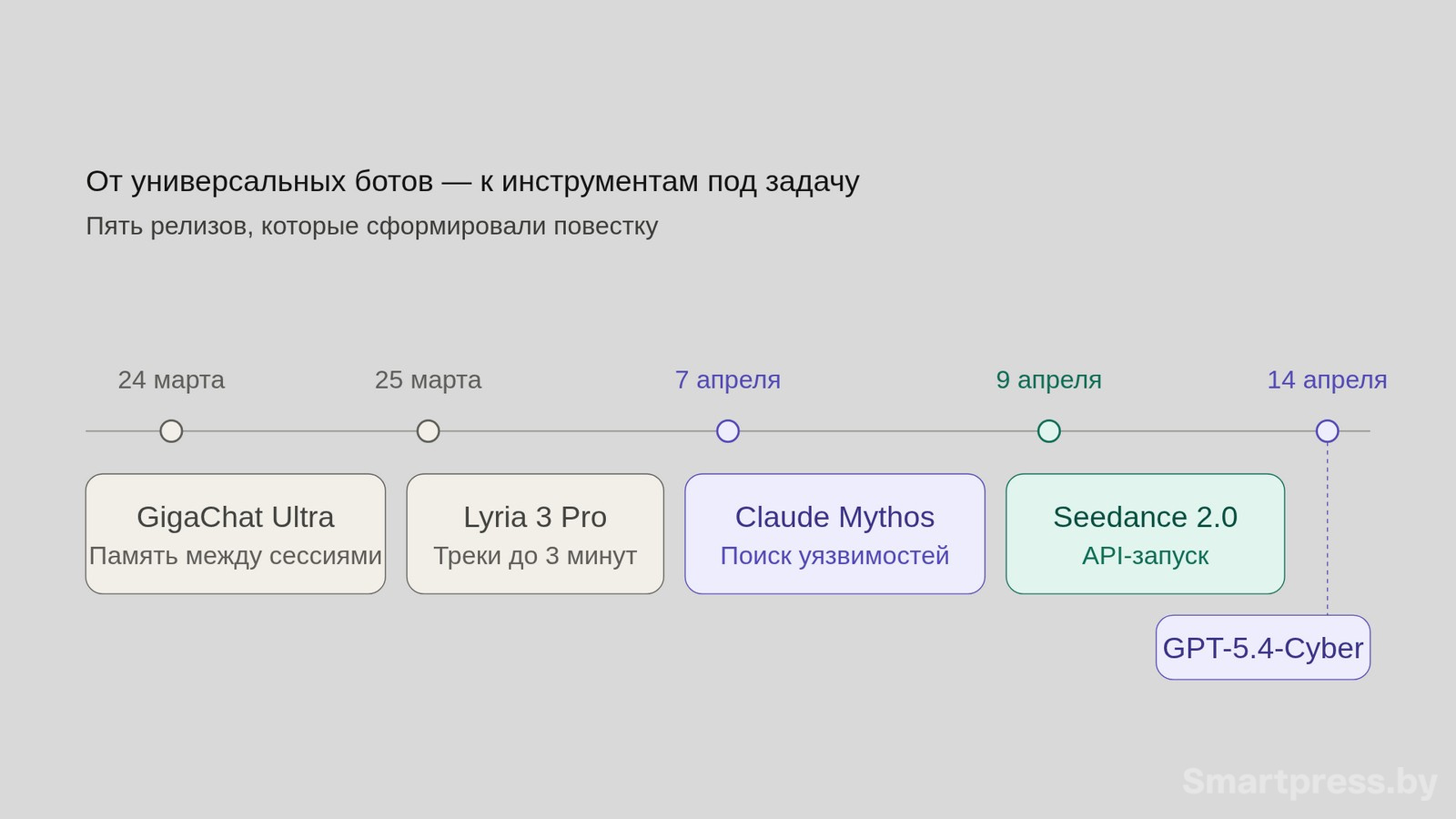Click the slide title about universal bots
Screen dimensions: 1456x819
click(x=471, y=181)
